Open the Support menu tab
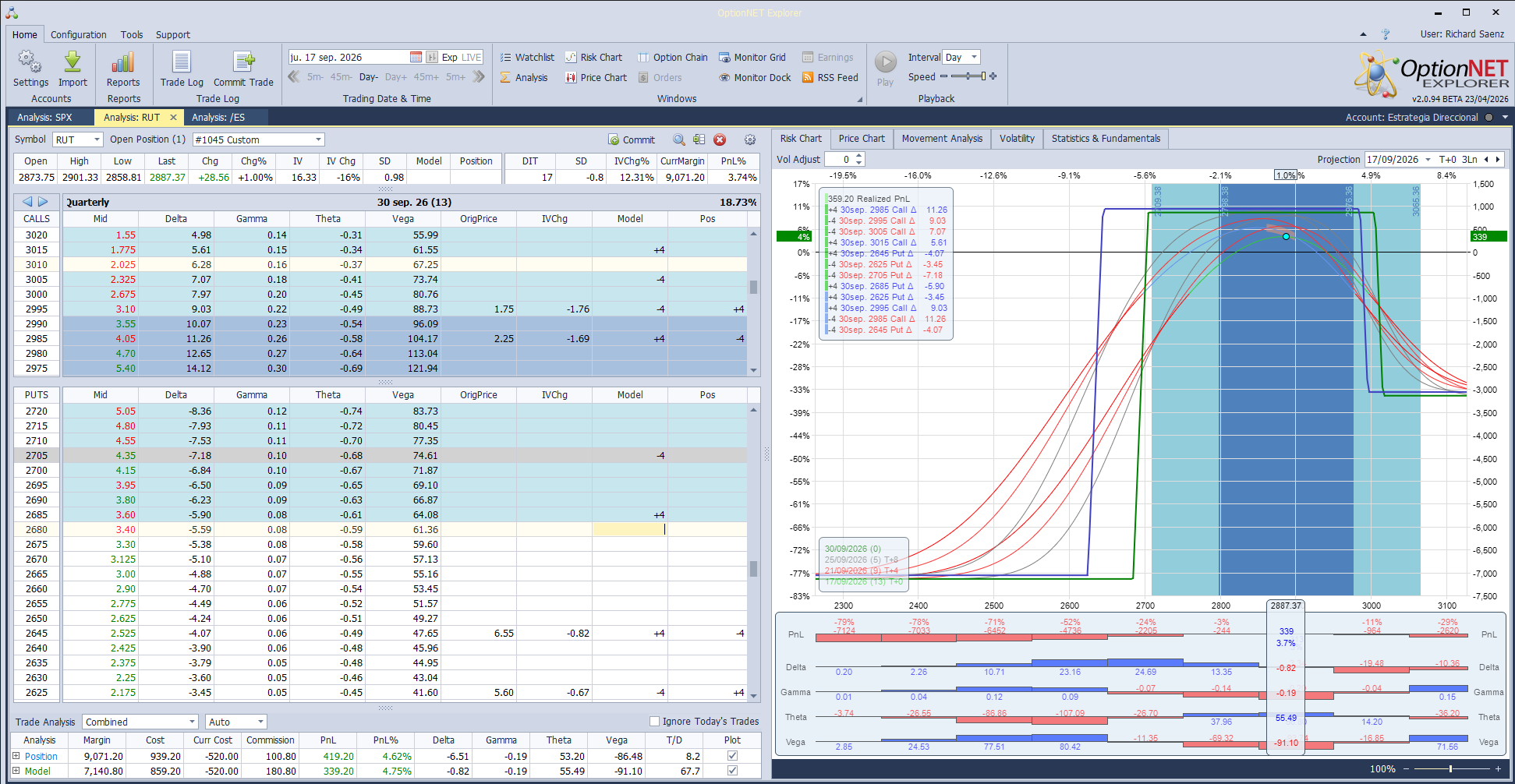The width and height of the screenshot is (1515, 784). point(173,34)
